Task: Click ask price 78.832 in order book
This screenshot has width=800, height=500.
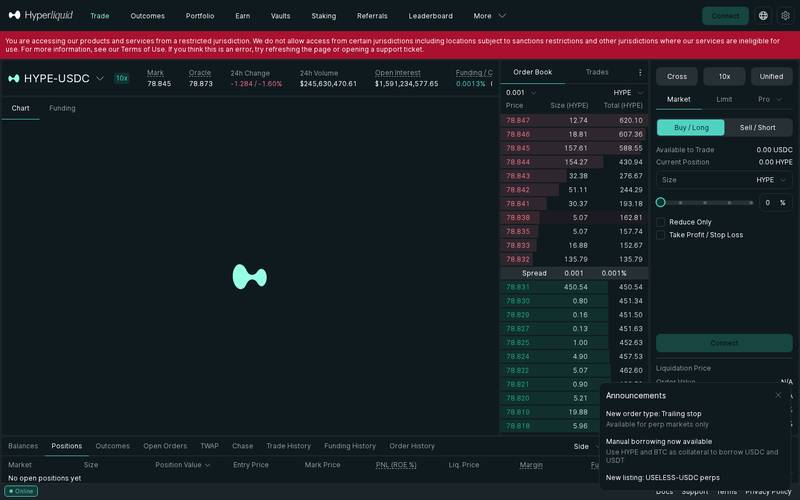Action: 518,259
